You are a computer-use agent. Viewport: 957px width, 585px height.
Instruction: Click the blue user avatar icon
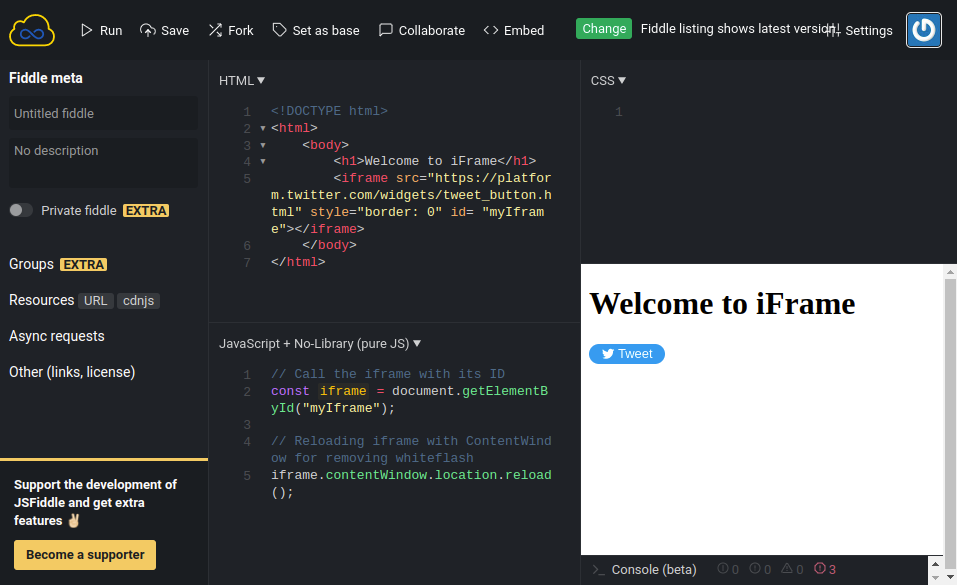tap(923, 30)
